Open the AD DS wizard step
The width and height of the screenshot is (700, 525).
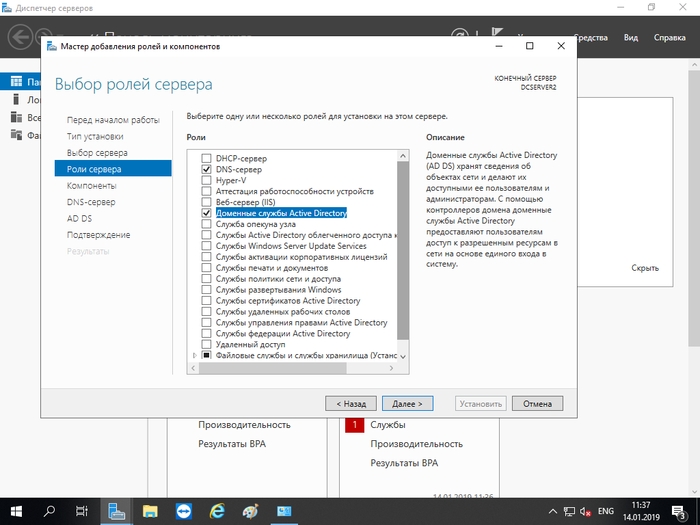[79, 218]
